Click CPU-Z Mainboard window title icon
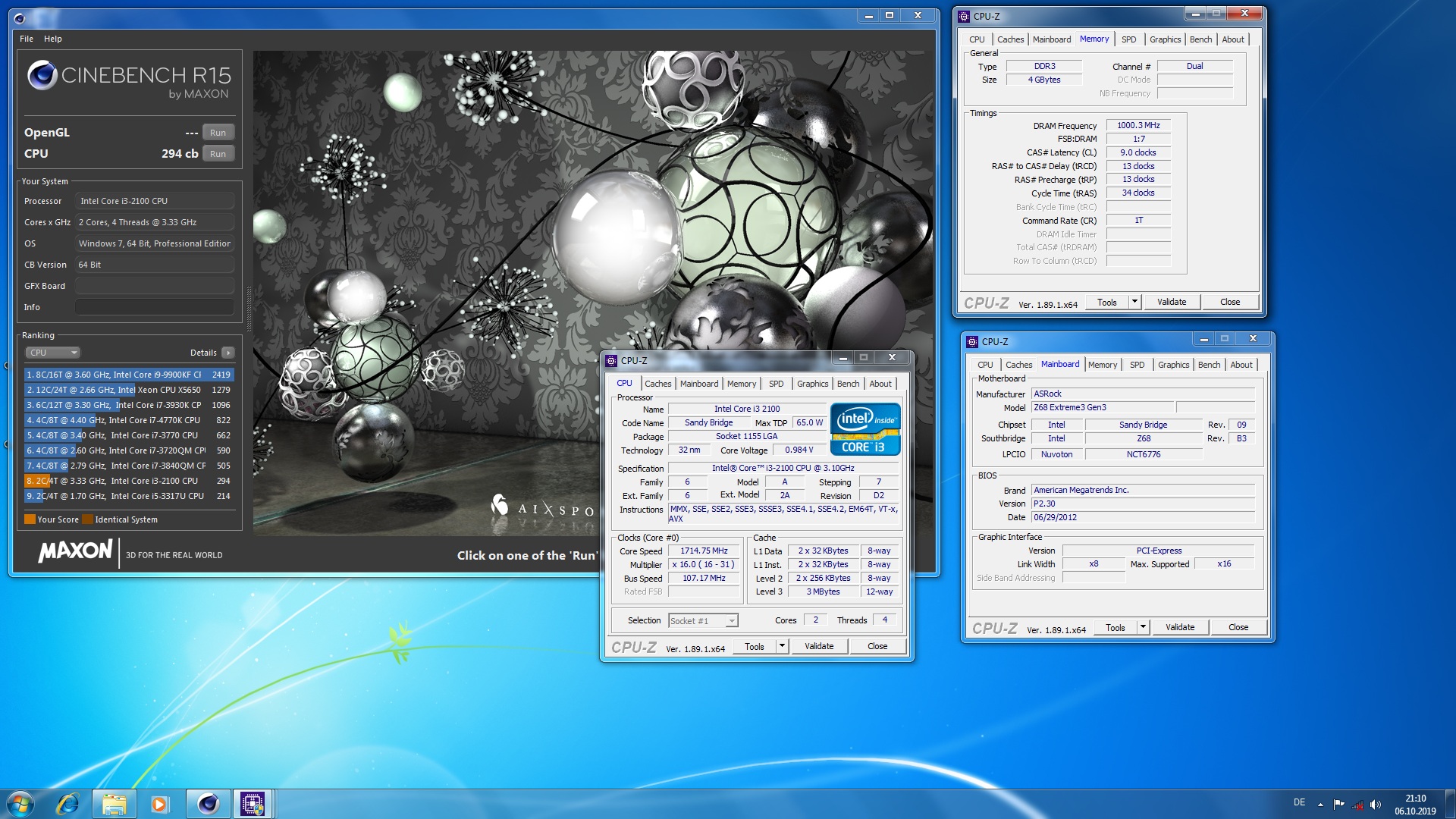Viewport: 1456px width, 819px height. tap(972, 342)
